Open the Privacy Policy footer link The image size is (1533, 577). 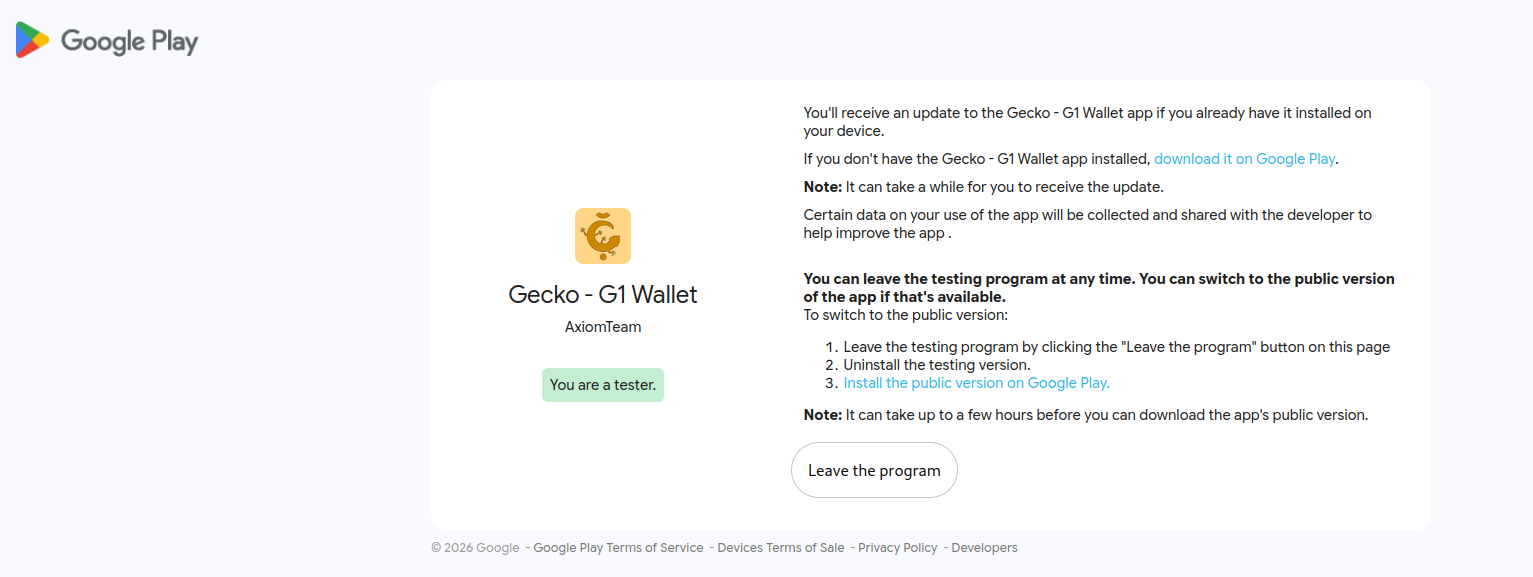click(x=897, y=548)
